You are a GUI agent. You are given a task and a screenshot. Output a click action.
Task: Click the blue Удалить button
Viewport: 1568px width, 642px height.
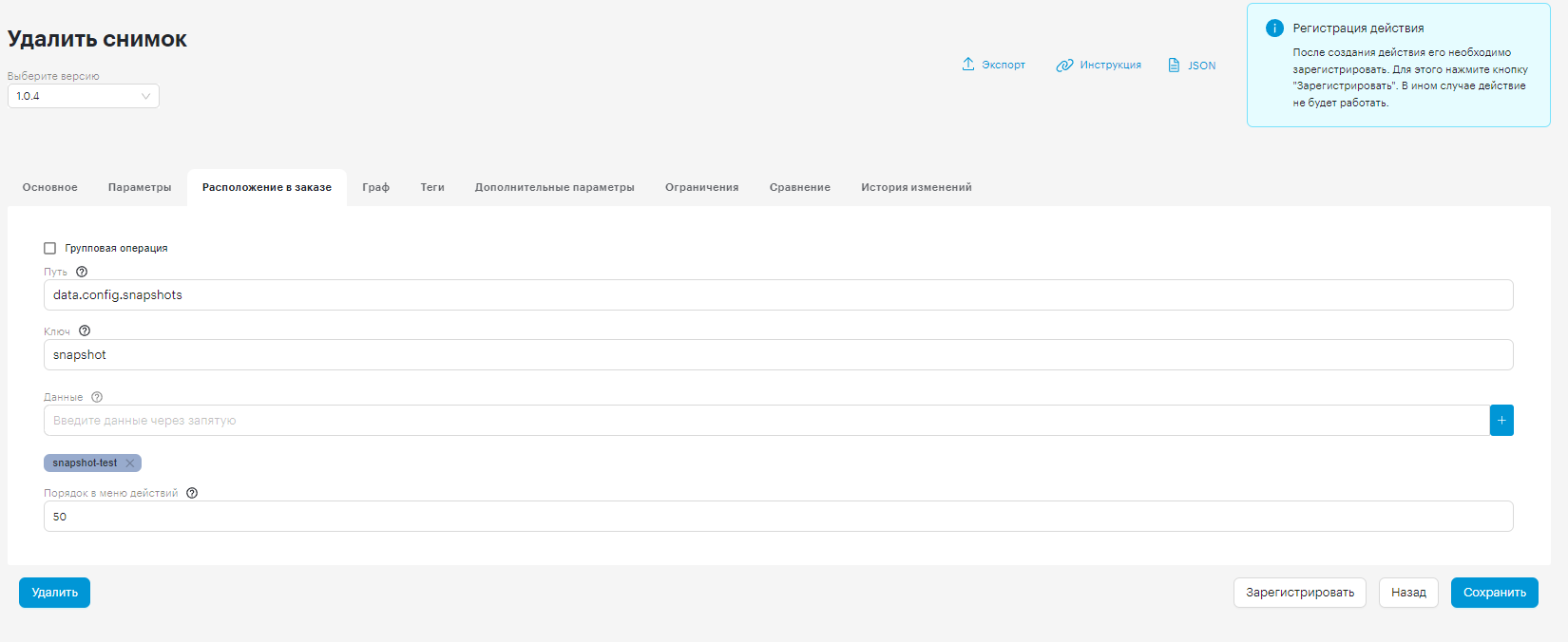[55, 593]
